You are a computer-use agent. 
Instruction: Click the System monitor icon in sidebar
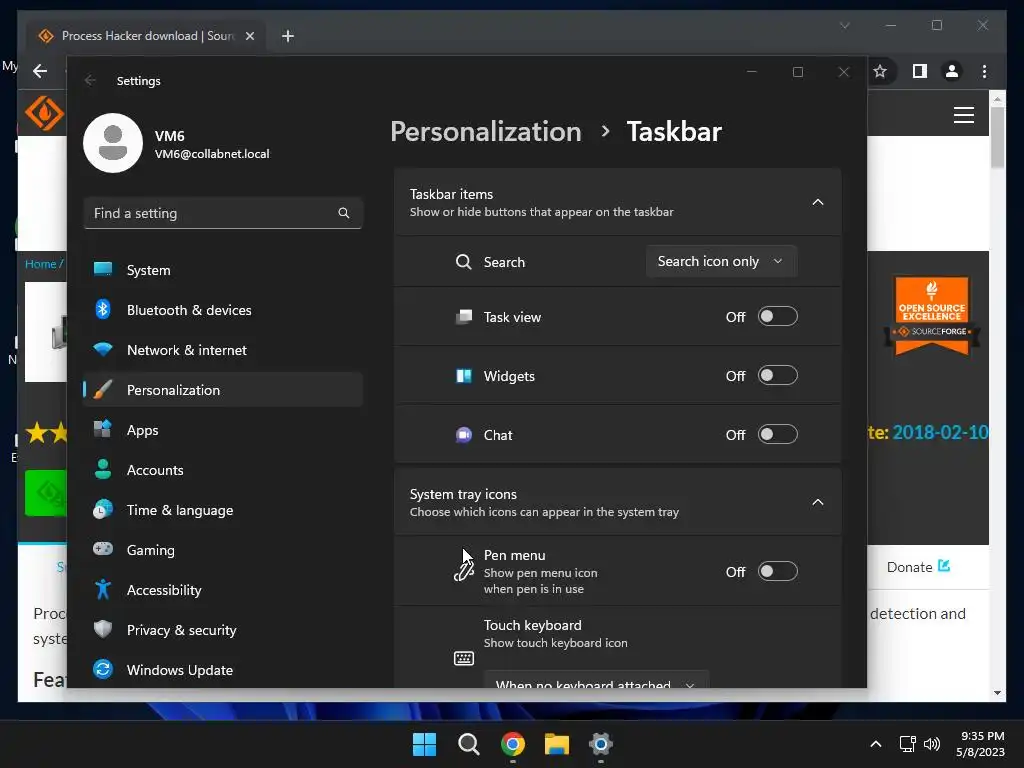(x=103, y=269)
